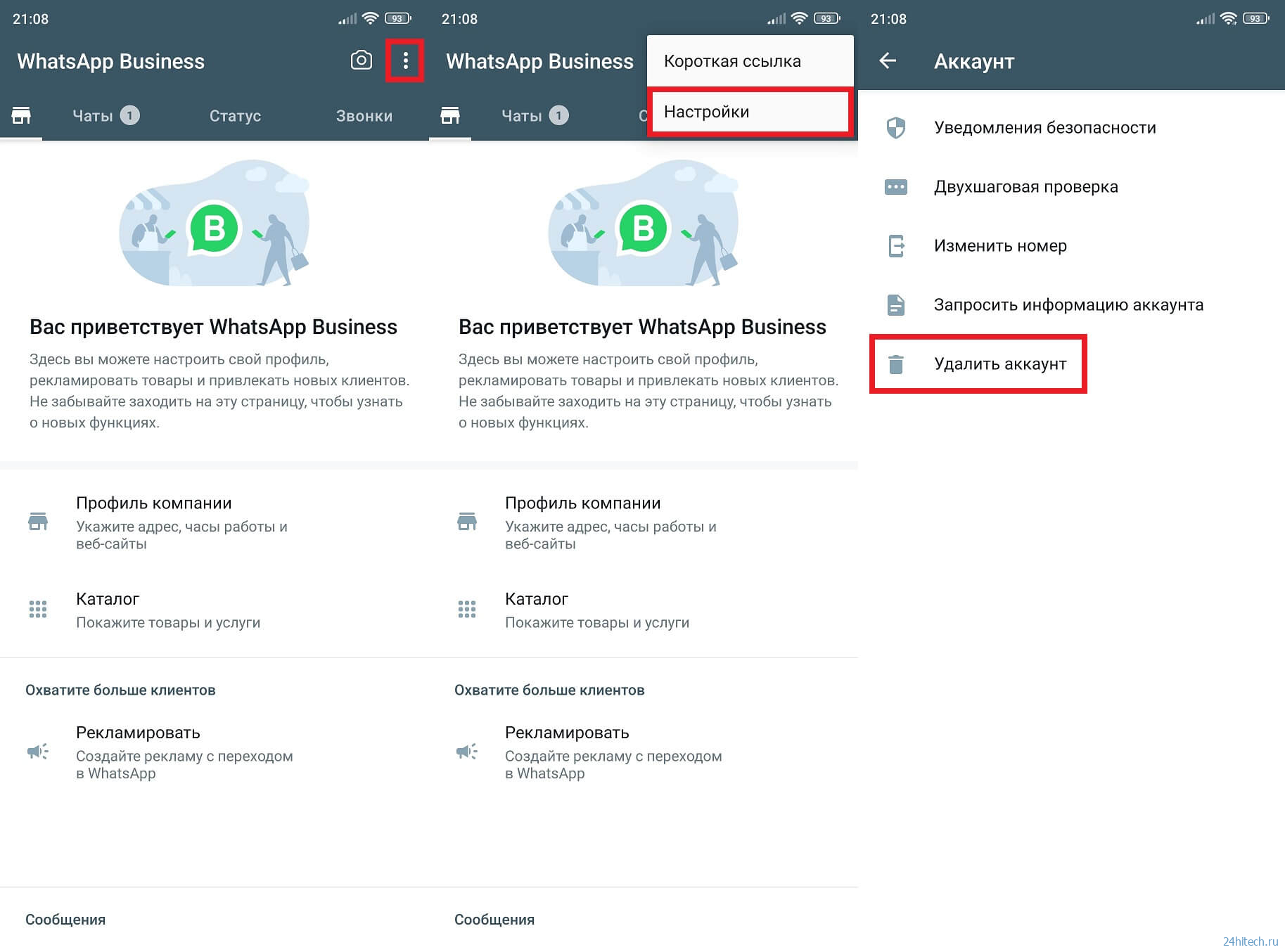
Task: Open Рекламировать in first screen
Action: (x=215, y=752)
